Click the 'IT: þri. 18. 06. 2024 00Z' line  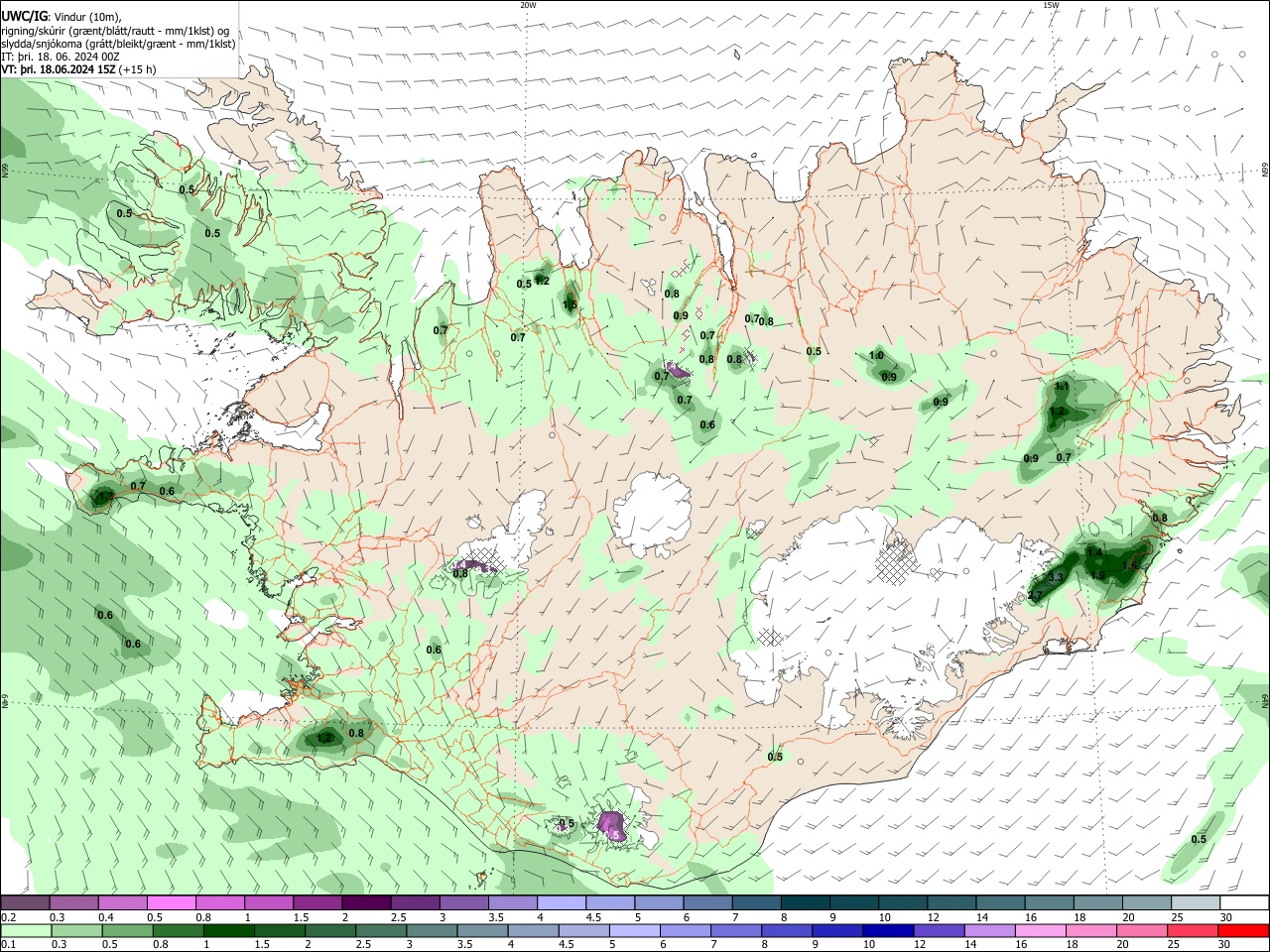coord(61,57)
